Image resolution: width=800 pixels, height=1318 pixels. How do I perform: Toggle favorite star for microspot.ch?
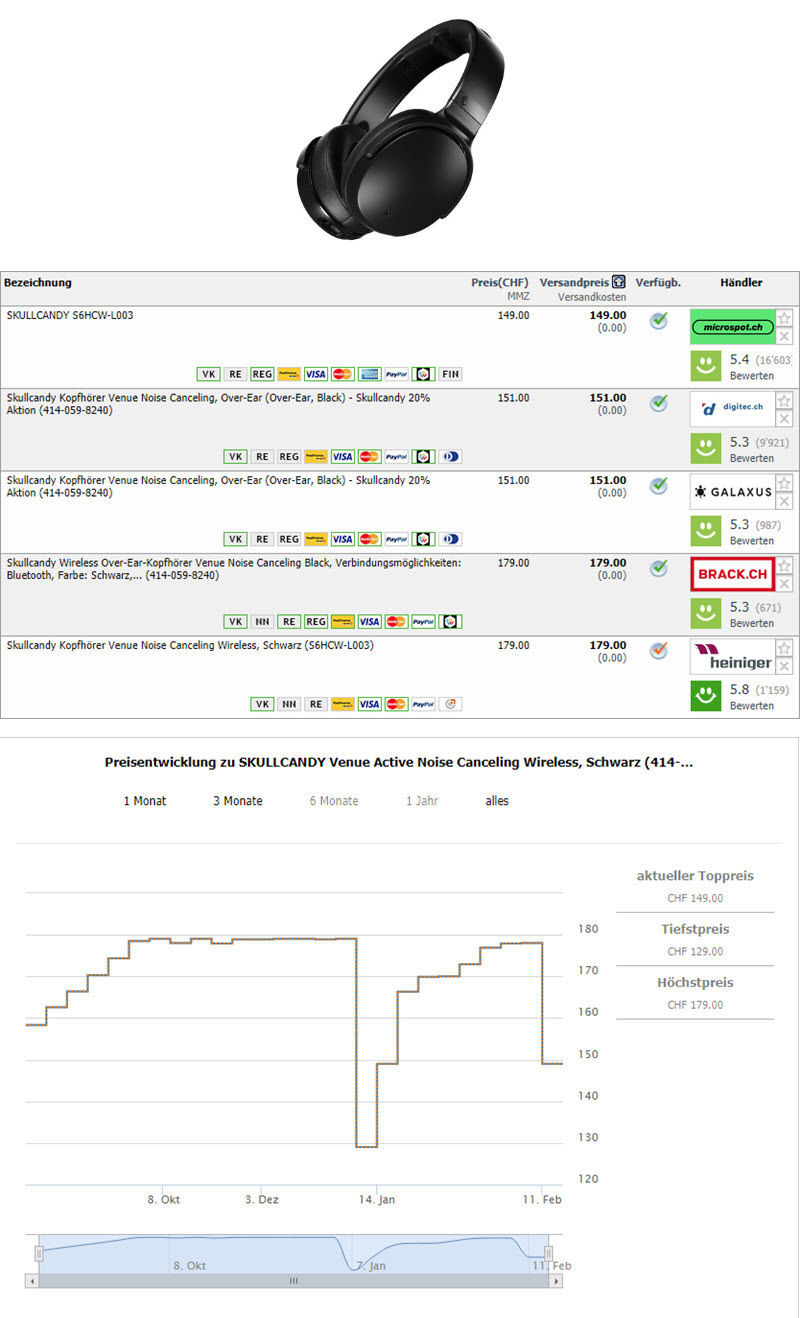785,318
